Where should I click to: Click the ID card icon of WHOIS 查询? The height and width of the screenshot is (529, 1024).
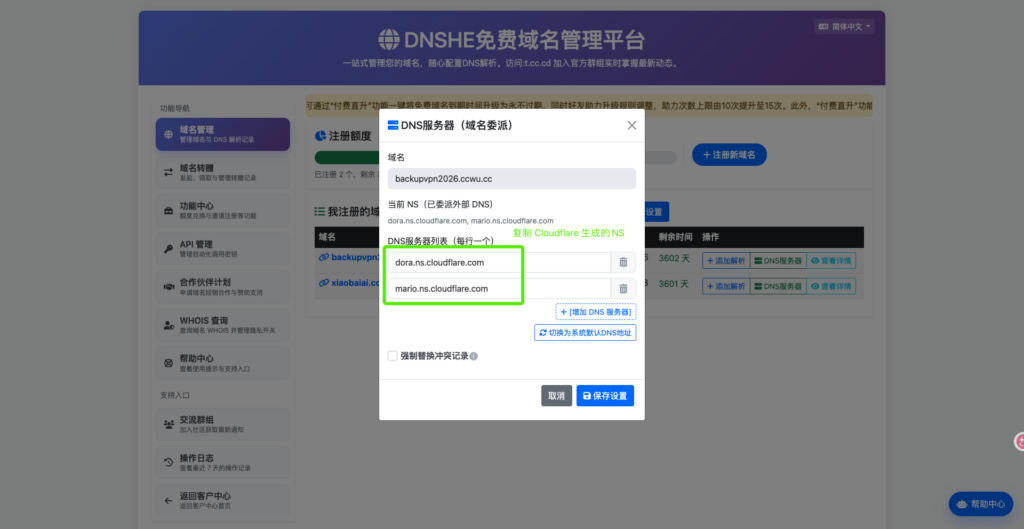[168, 325]
